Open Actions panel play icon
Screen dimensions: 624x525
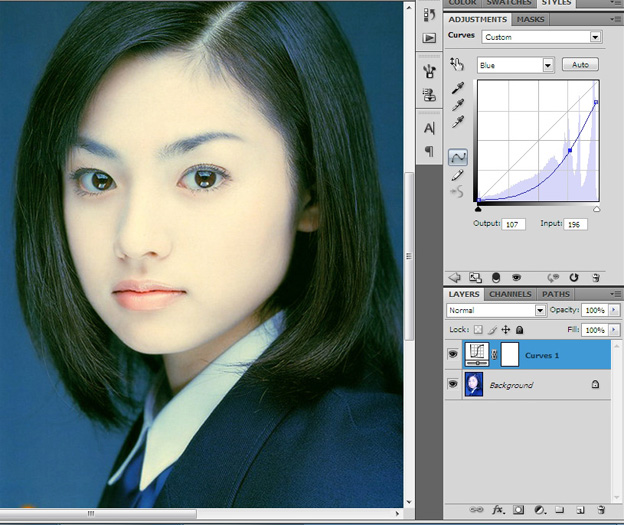pos(429,38)
